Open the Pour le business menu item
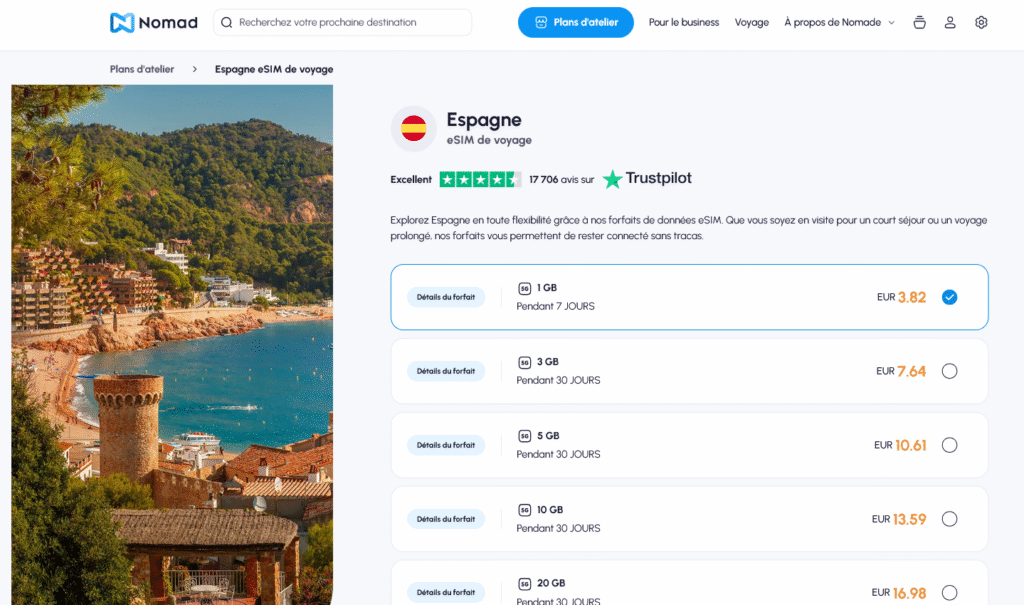The image size is (1024, 605). click(683, 22)
